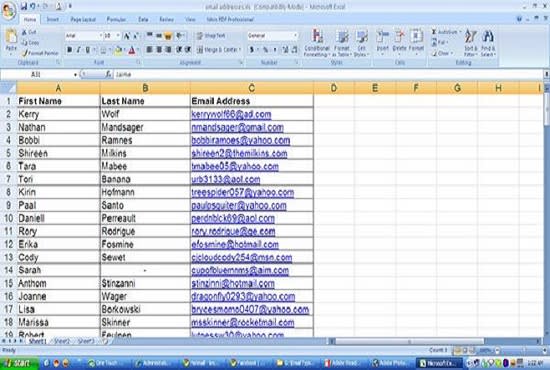
Task: Set middle vertical alignment
Action: 159,35
